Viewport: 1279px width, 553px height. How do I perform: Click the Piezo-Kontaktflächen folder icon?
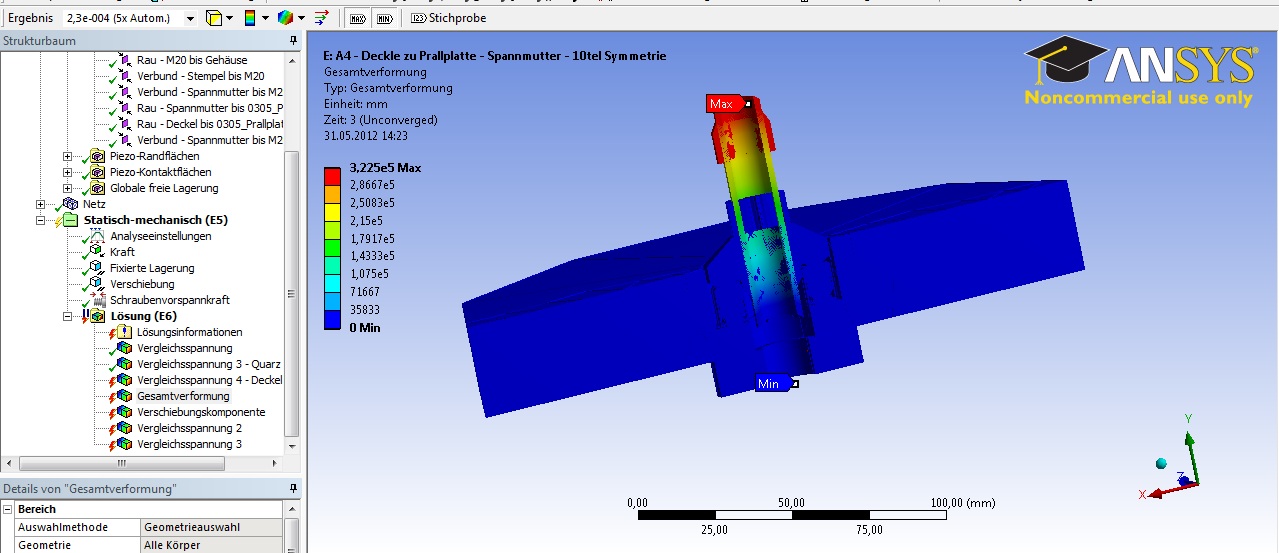coord(97,172)
